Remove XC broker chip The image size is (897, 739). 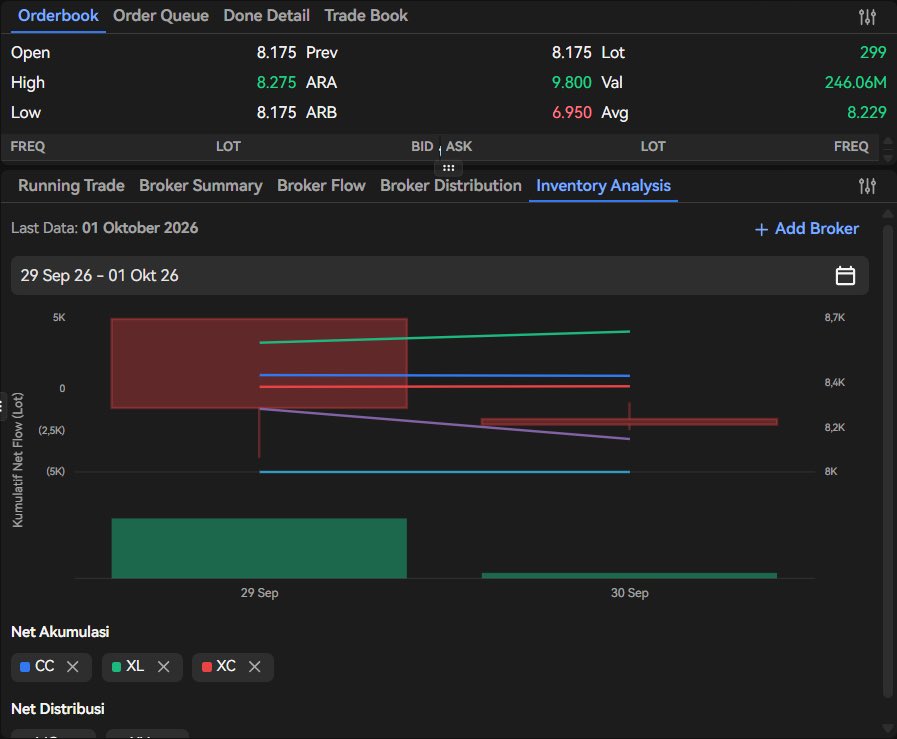click(255, 667)
